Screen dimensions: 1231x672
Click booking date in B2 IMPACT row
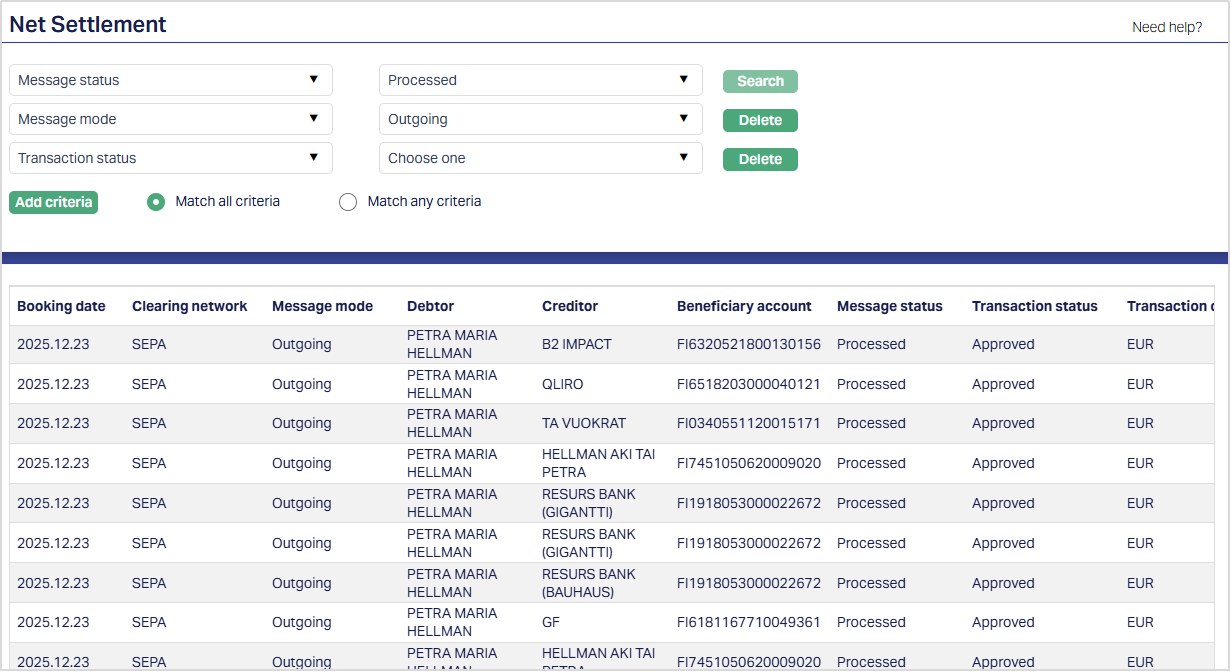click(53, 344)
